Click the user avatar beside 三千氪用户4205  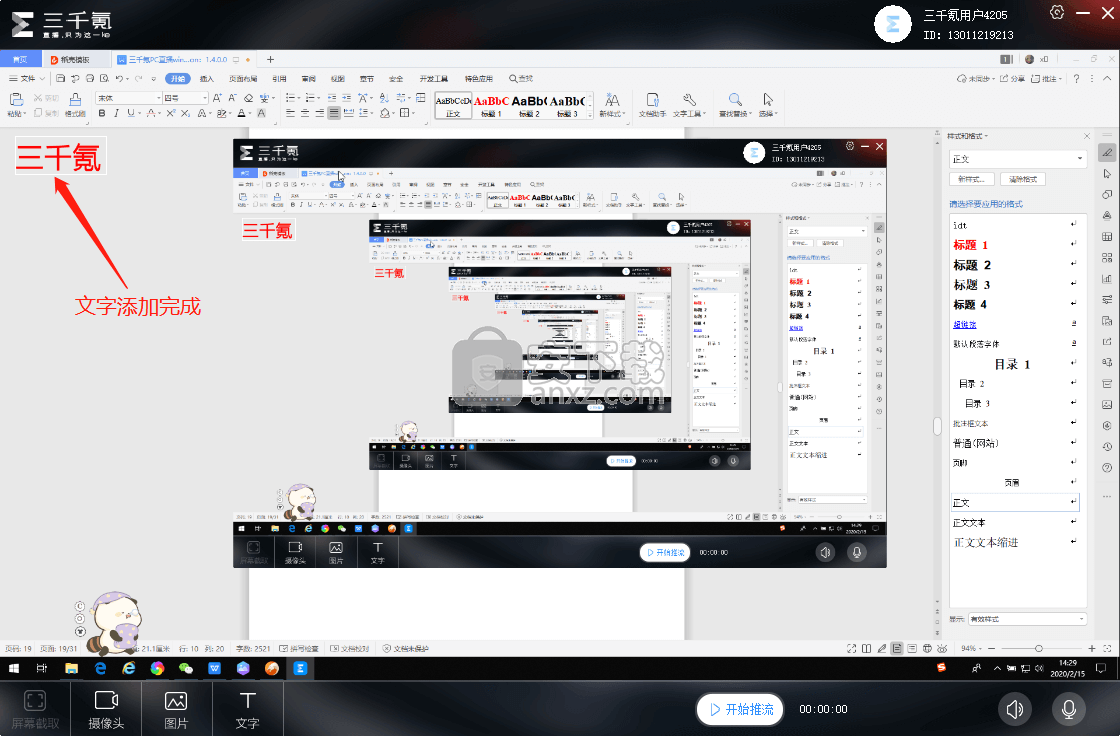pyautogui.click(x=893, y=24)
